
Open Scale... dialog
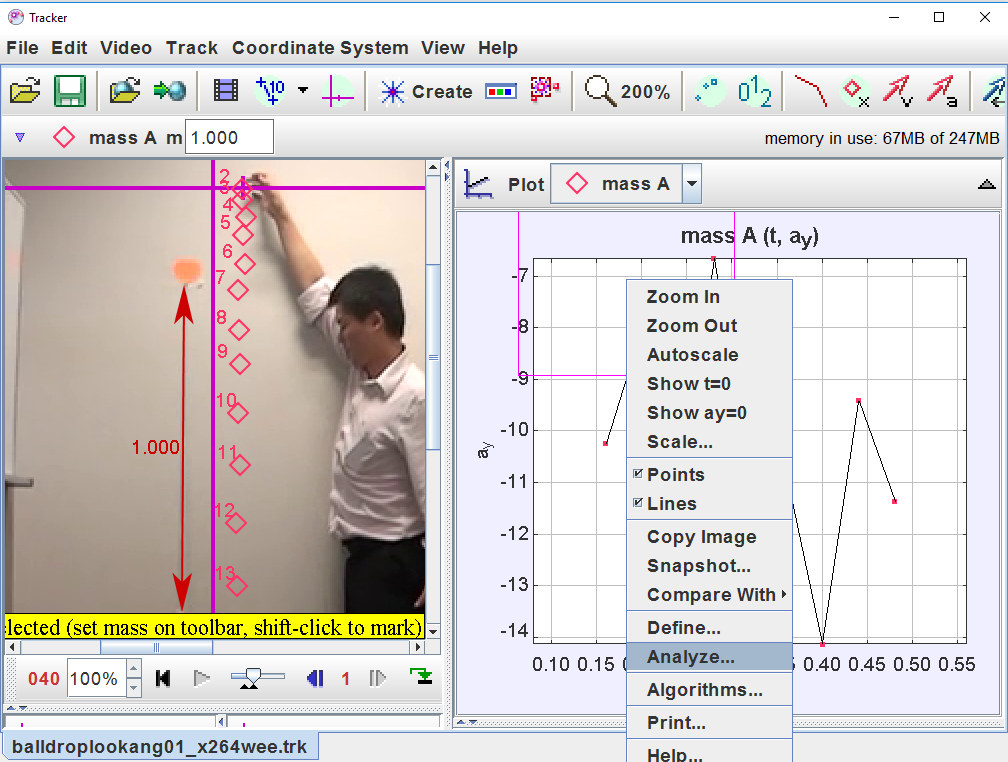pos(709,442)
